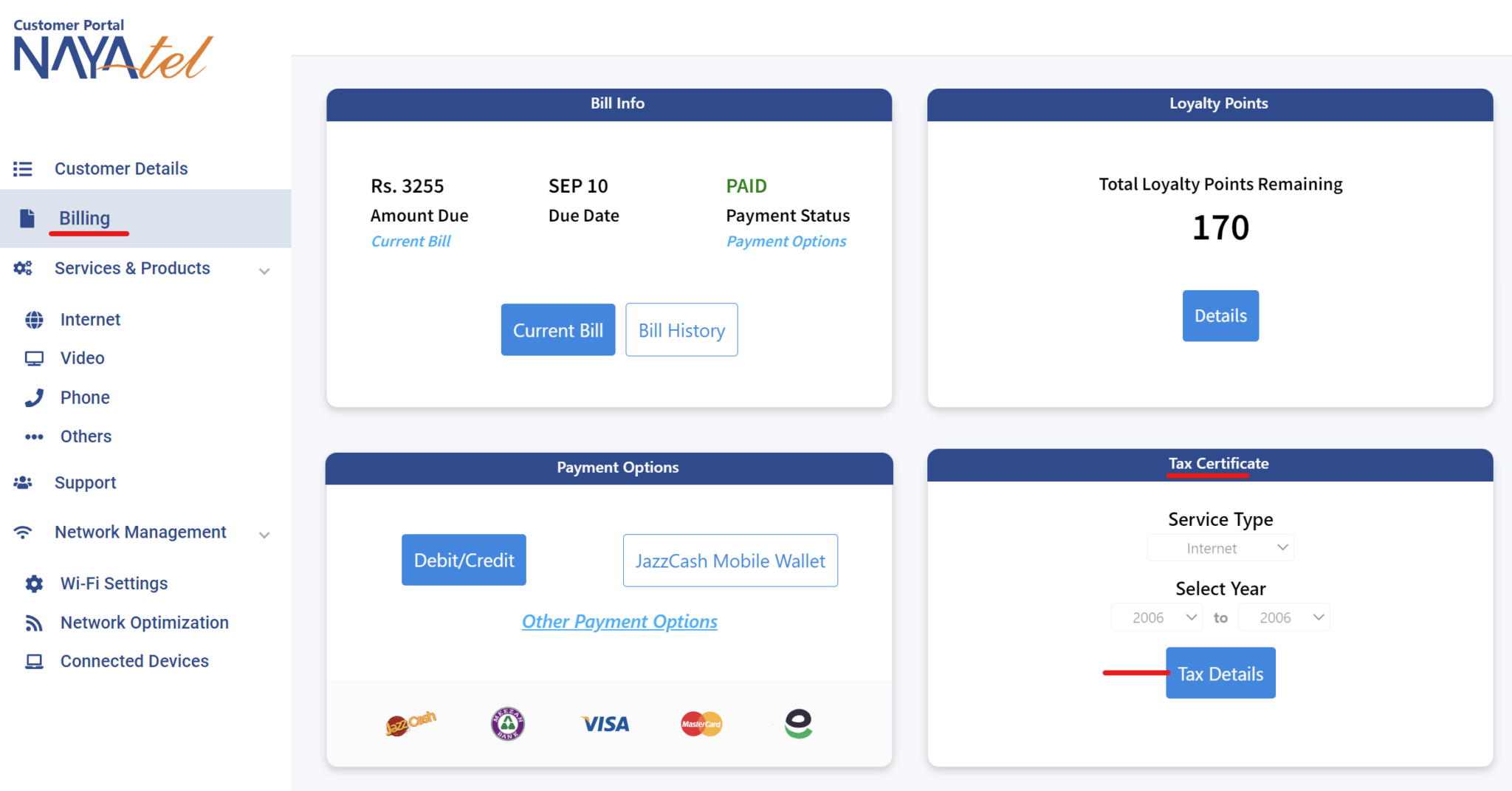Click the VISA logo icon
Screen dimensions: 1512x791
[605, 725]
